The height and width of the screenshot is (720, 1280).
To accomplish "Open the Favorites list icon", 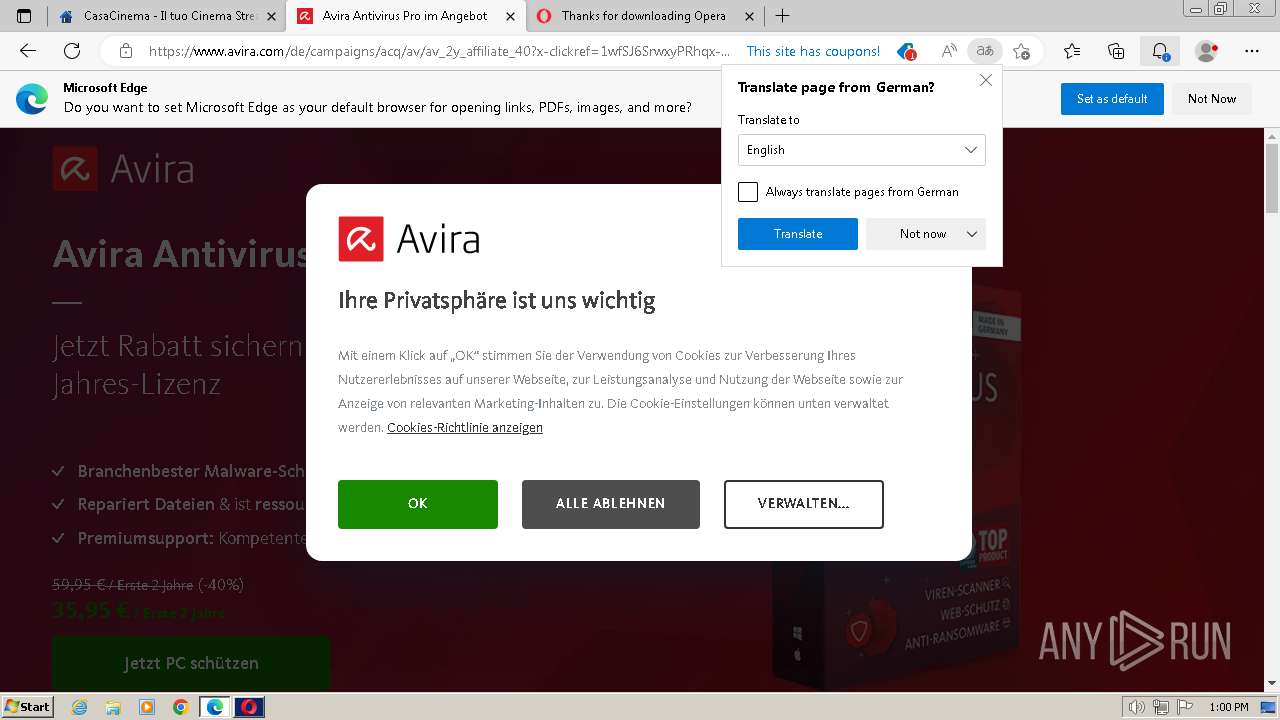I will (1072, 51).
